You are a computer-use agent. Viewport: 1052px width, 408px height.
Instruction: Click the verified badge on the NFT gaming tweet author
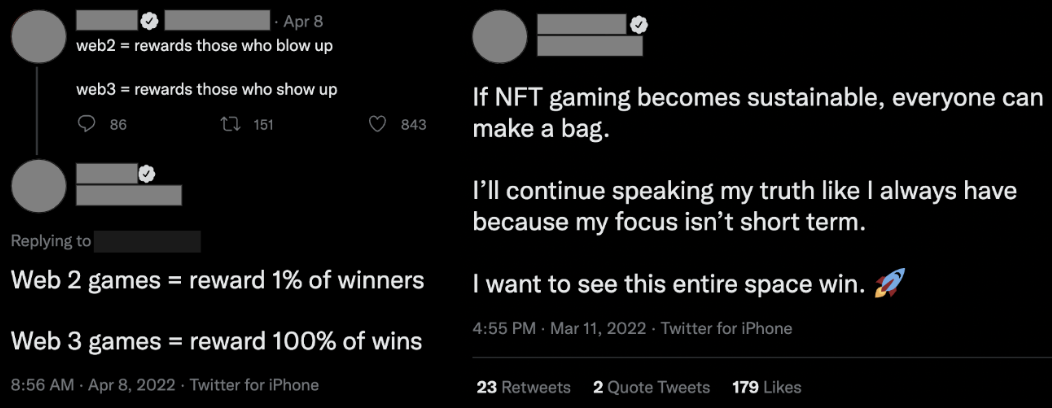coord(636,25)
